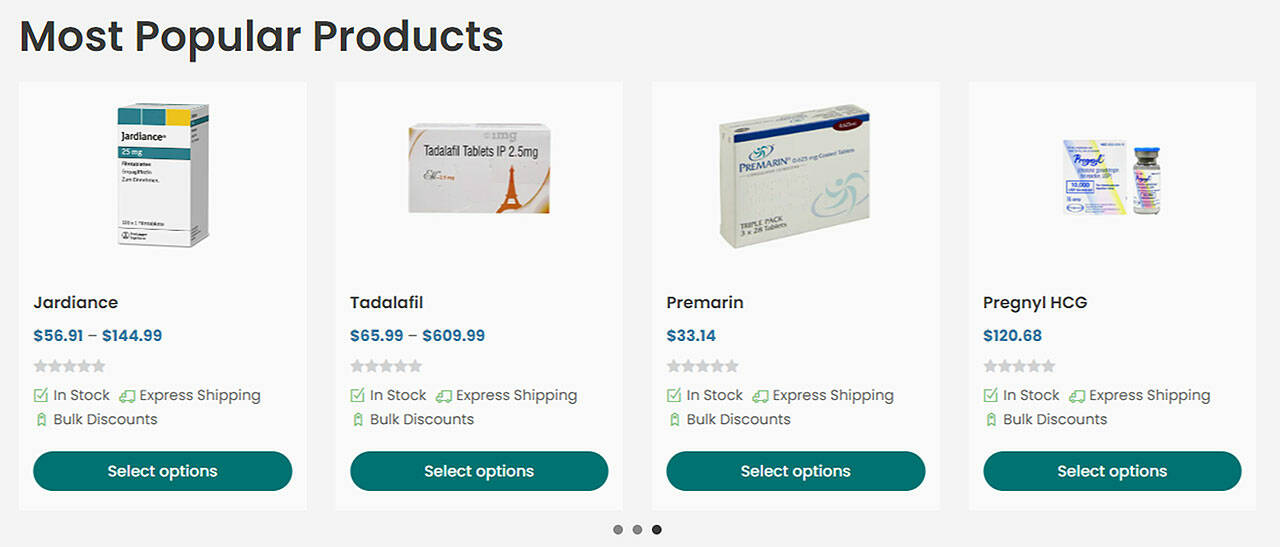Select options for Jardiance

[163, 471]
